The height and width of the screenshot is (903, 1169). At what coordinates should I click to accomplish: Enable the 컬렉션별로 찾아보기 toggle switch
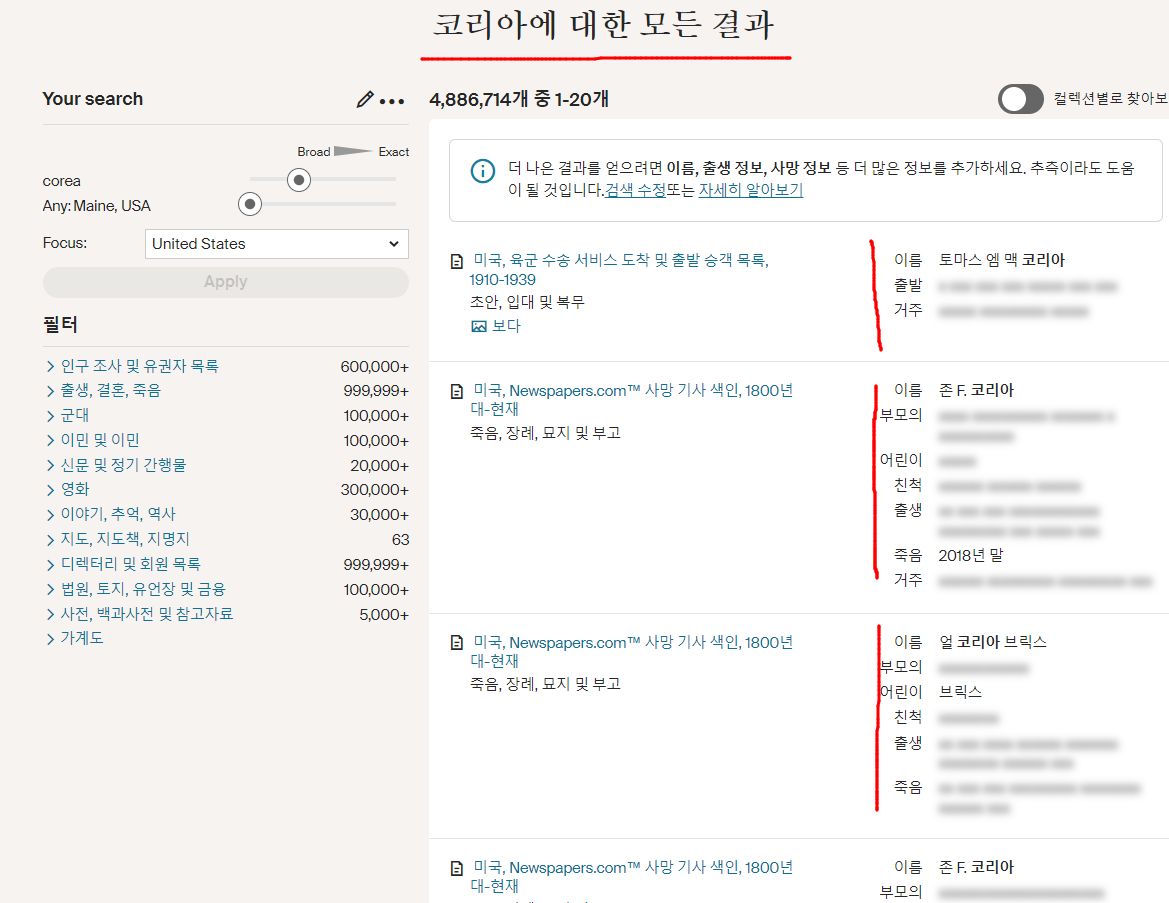1020,99
